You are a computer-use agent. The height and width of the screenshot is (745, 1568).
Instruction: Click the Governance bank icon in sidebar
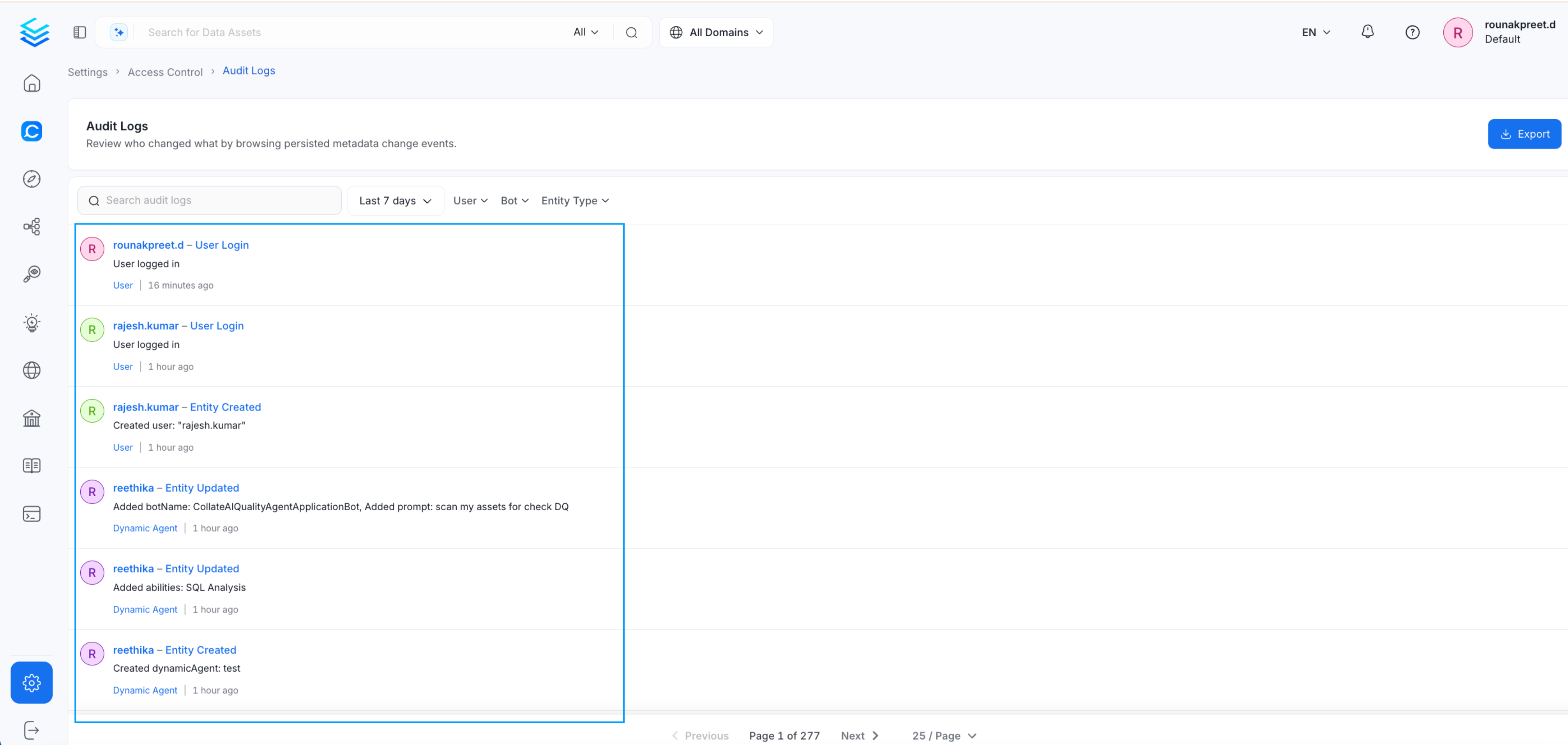coord(32,418)
